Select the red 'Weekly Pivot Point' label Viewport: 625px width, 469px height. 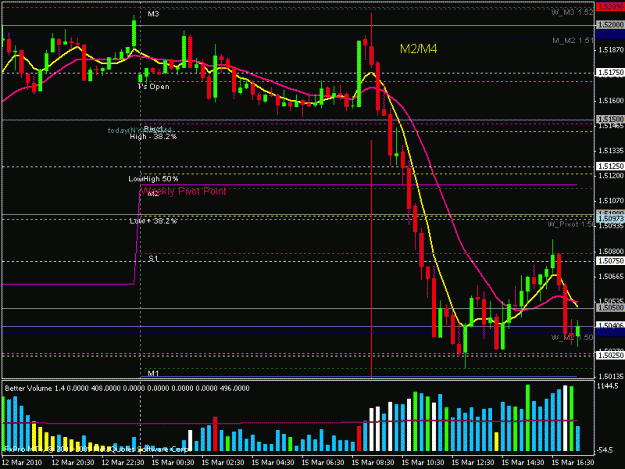183,191
